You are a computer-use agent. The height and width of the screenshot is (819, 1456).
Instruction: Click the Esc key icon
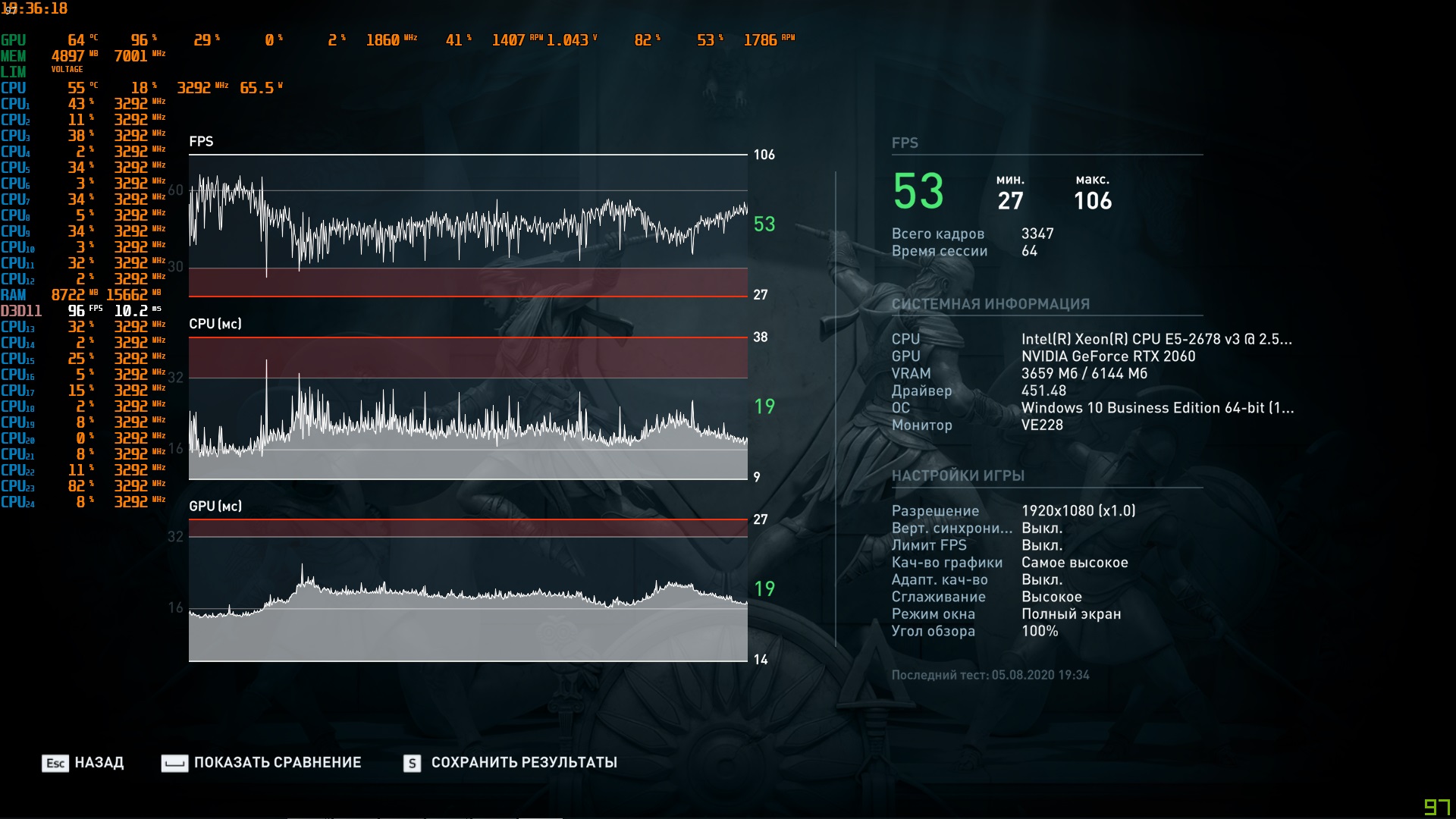(55, 763)
